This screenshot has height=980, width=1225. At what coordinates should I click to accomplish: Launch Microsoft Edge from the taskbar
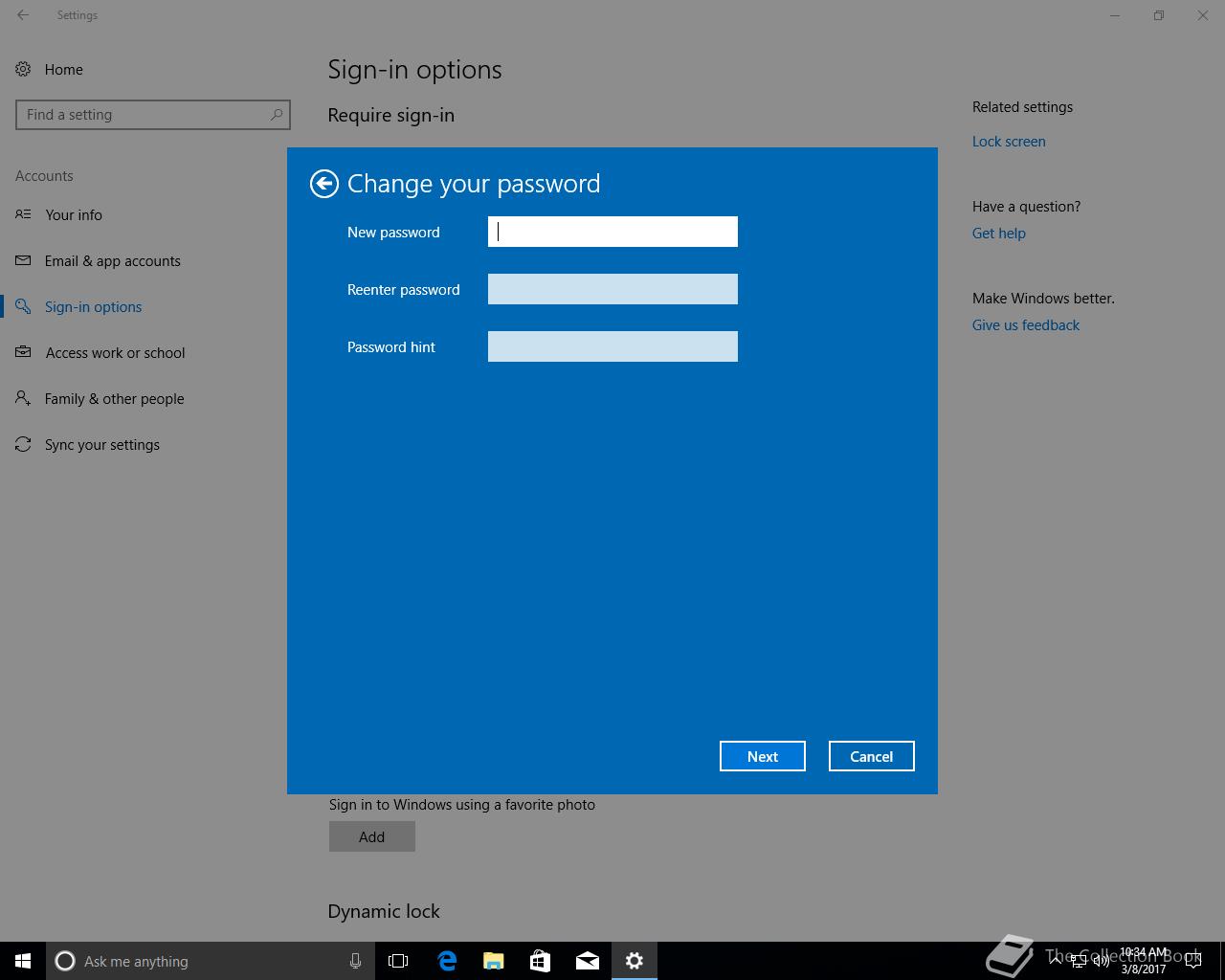coord(447,961)
